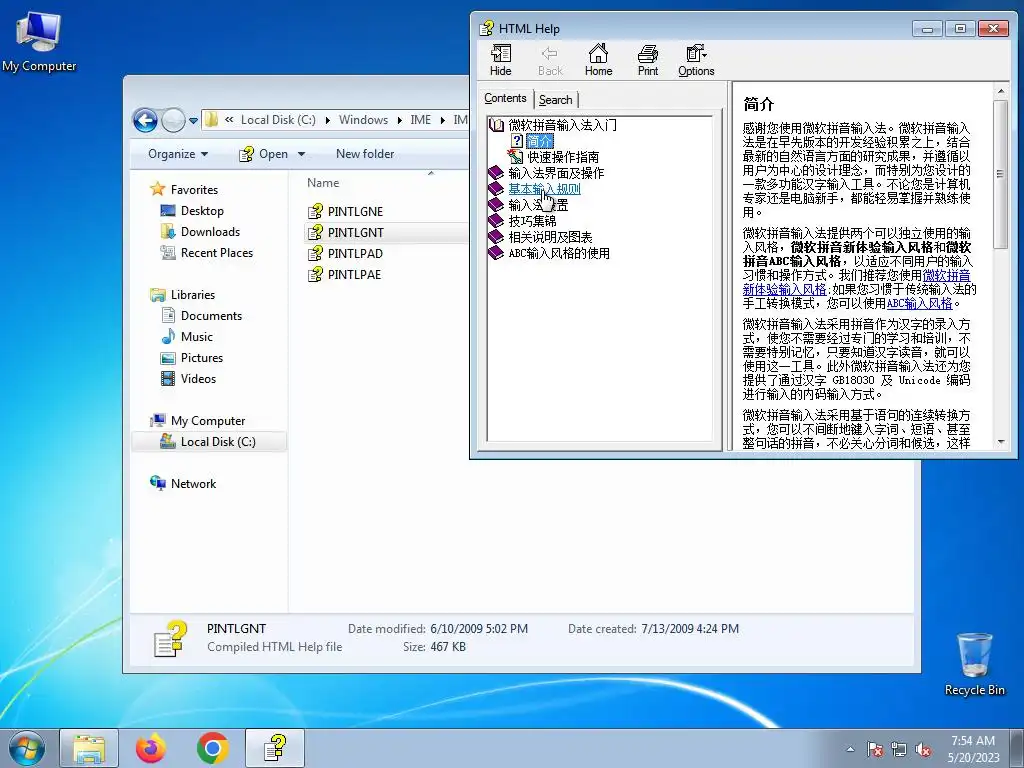Open Recent Places in Favorites

[216, 253]
